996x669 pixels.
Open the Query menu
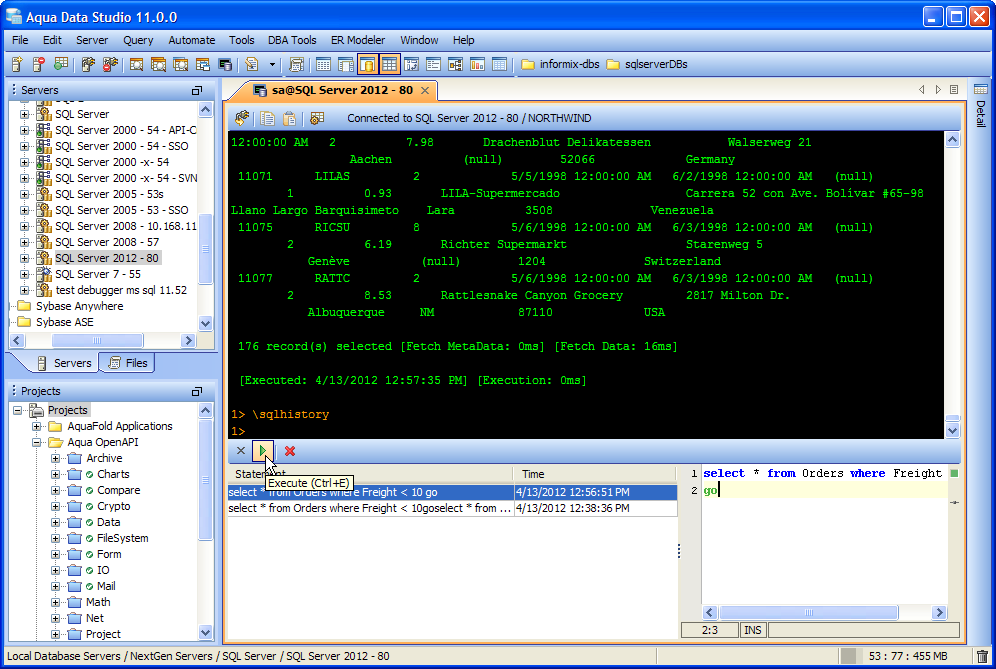[138, 40]
